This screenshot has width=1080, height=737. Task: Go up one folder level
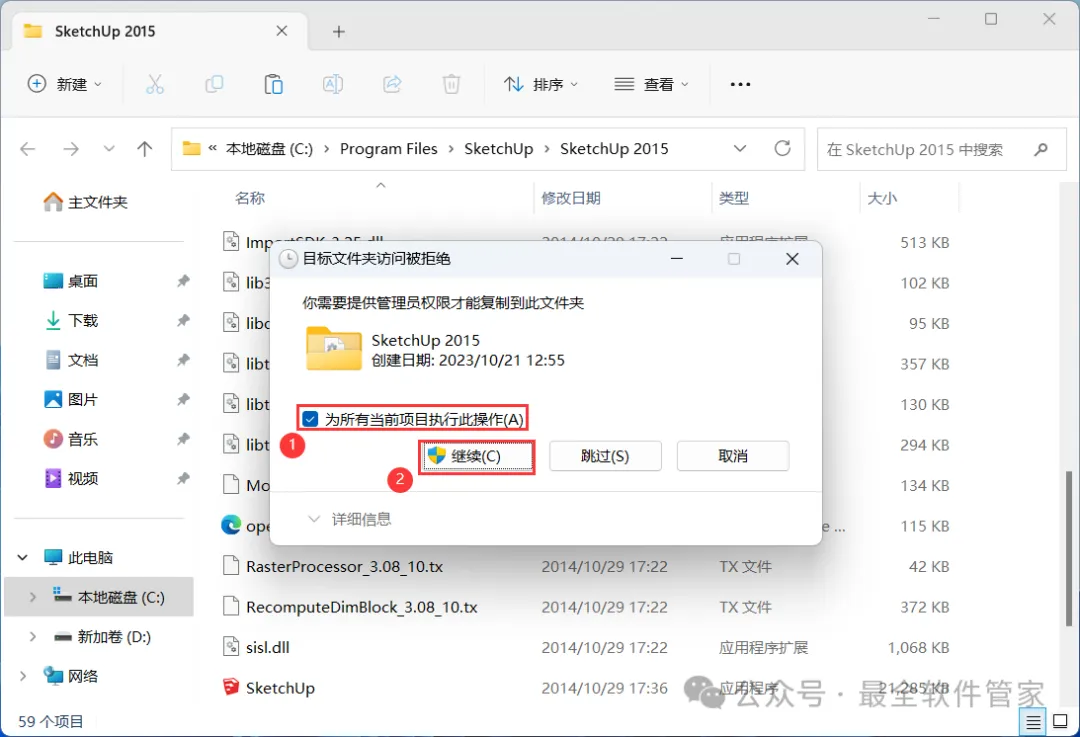tap(144, 149)
